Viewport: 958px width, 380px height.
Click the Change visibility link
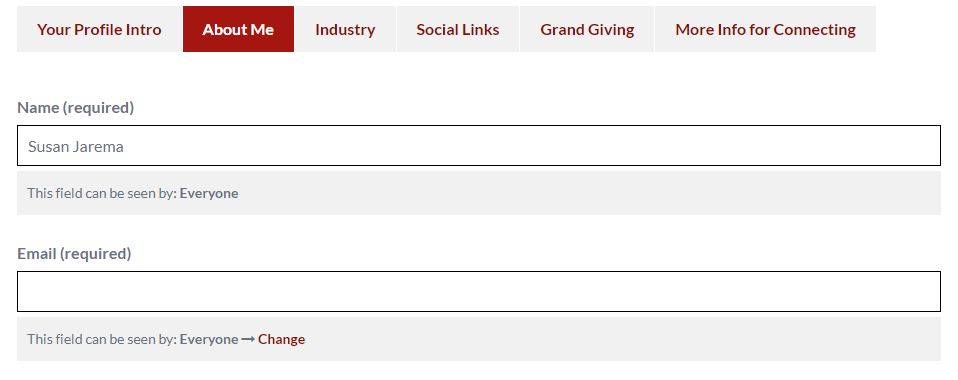(x=281, y=339)
